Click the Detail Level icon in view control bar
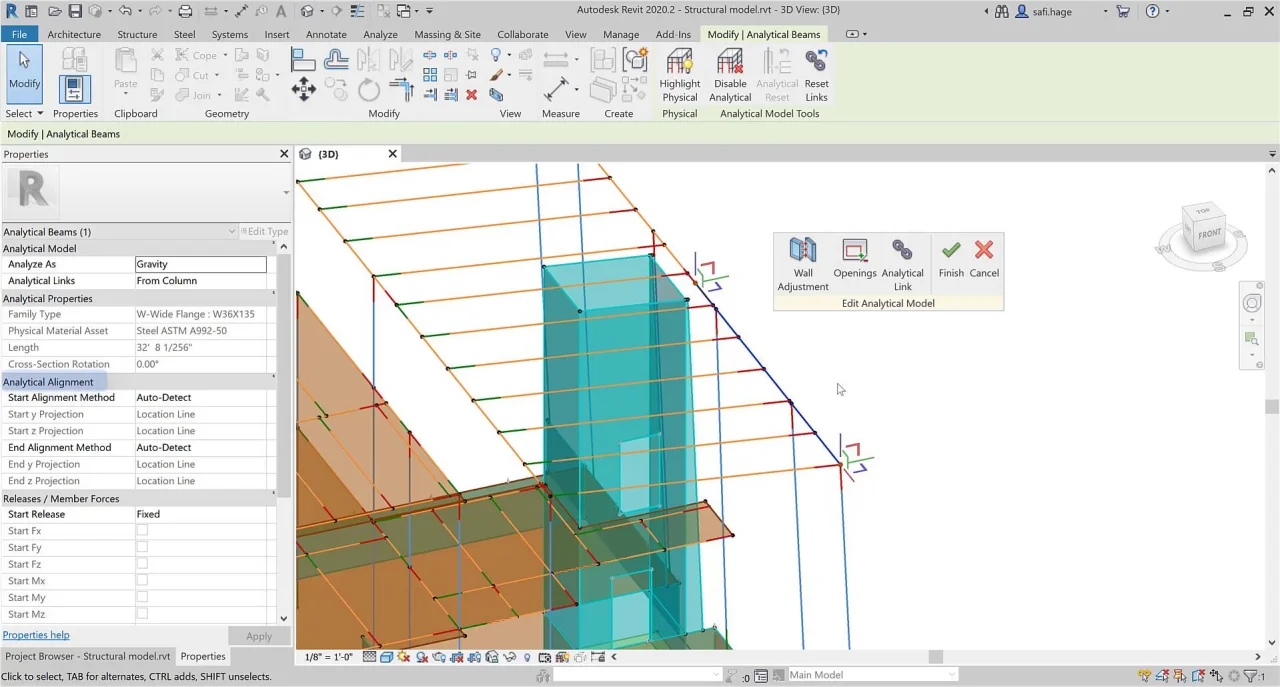The image size is (1280, 687). click(370, 657)
